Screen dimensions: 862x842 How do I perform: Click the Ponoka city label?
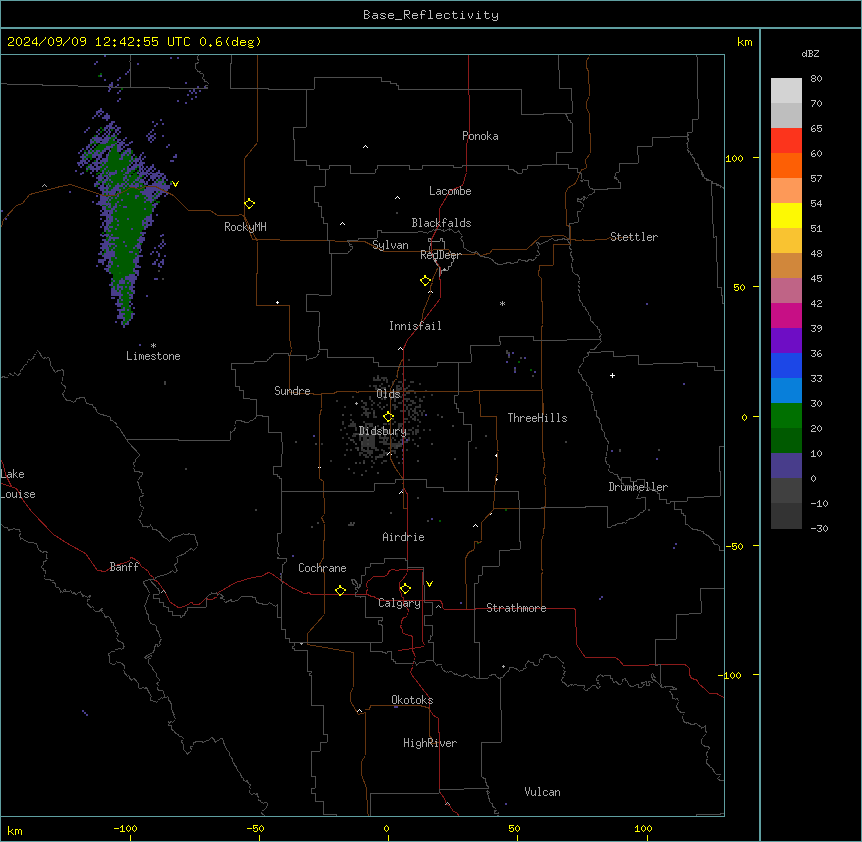480,136
